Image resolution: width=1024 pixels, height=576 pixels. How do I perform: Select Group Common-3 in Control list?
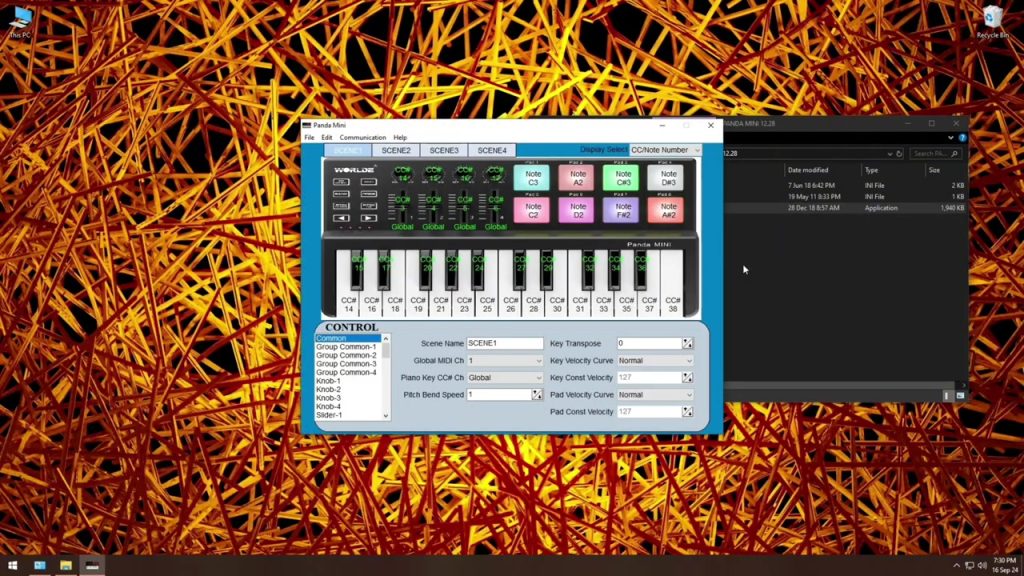pos(347,364)
